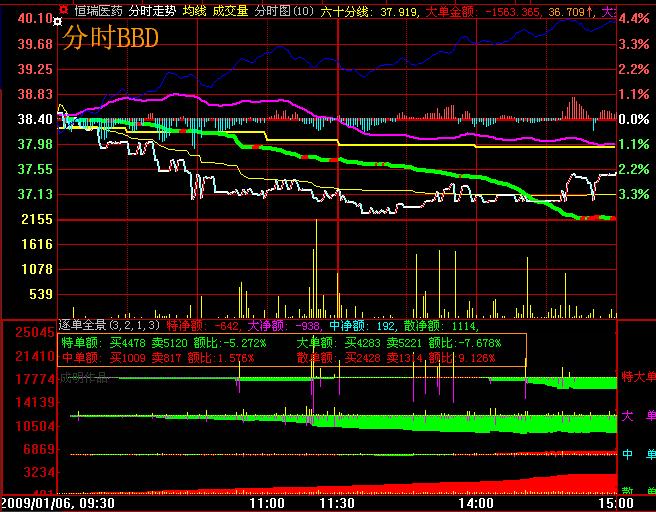656x512 pixels.
Task: Click the red 3.3% percentage label
Action: coord(634,44)
